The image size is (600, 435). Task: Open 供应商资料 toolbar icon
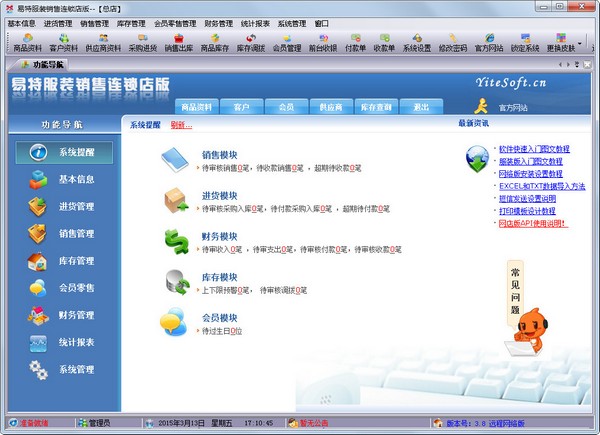pyautogui.click(x=103, y=42)
